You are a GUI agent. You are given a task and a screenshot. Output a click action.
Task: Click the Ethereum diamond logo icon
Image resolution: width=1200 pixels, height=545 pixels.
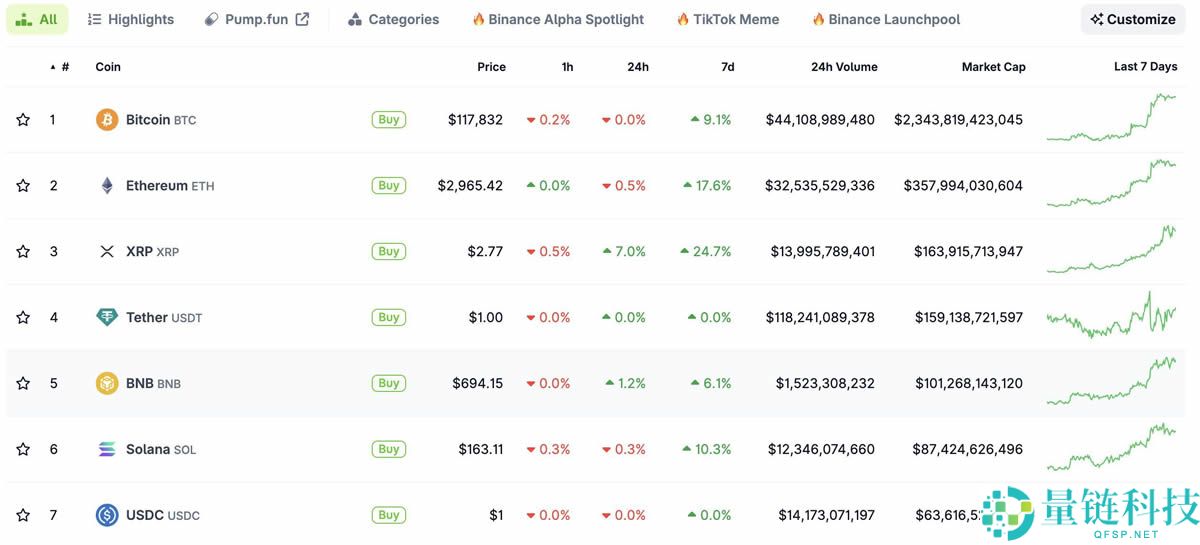107,186
